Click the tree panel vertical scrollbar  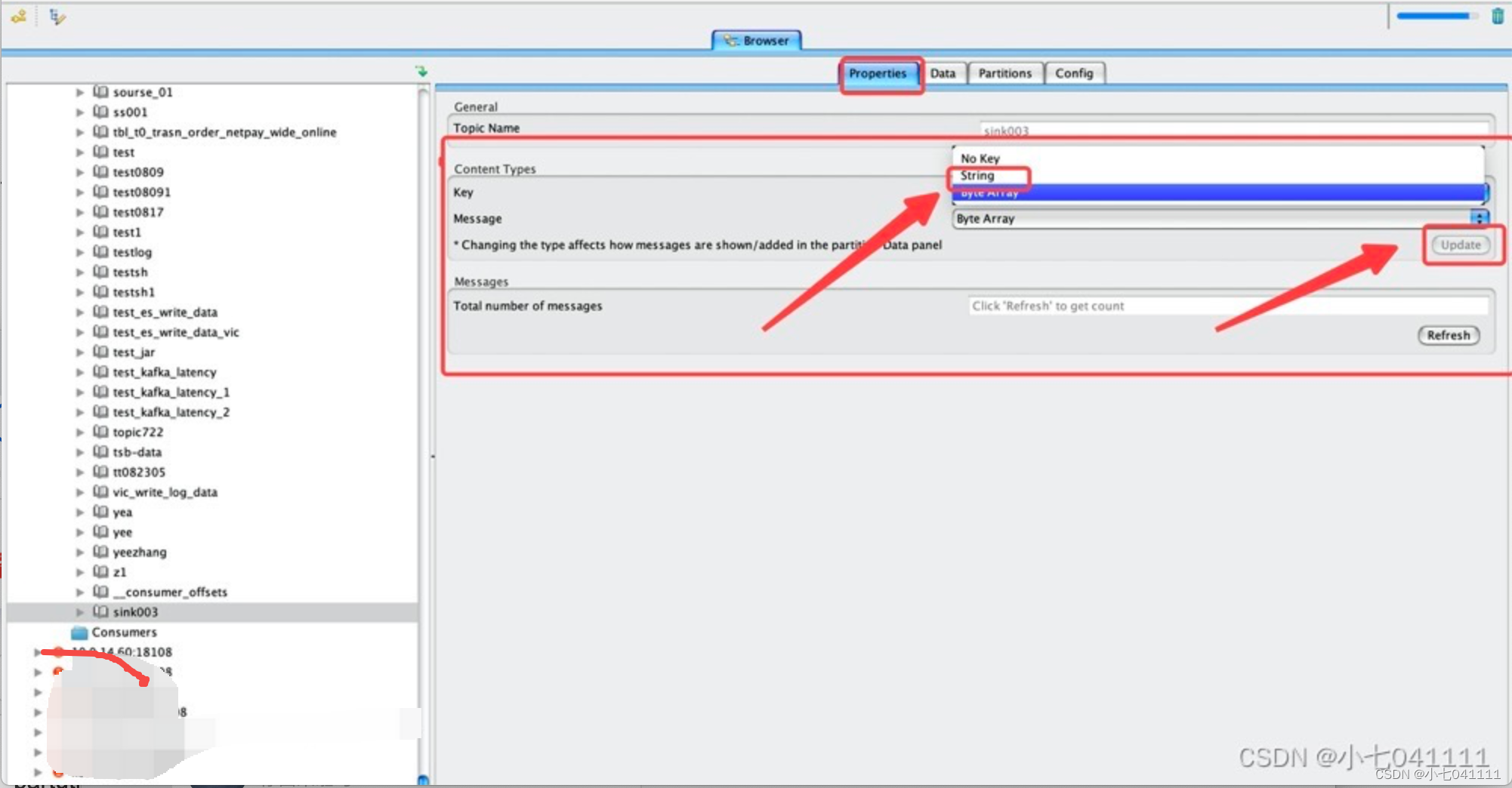[x=424, y=434]
